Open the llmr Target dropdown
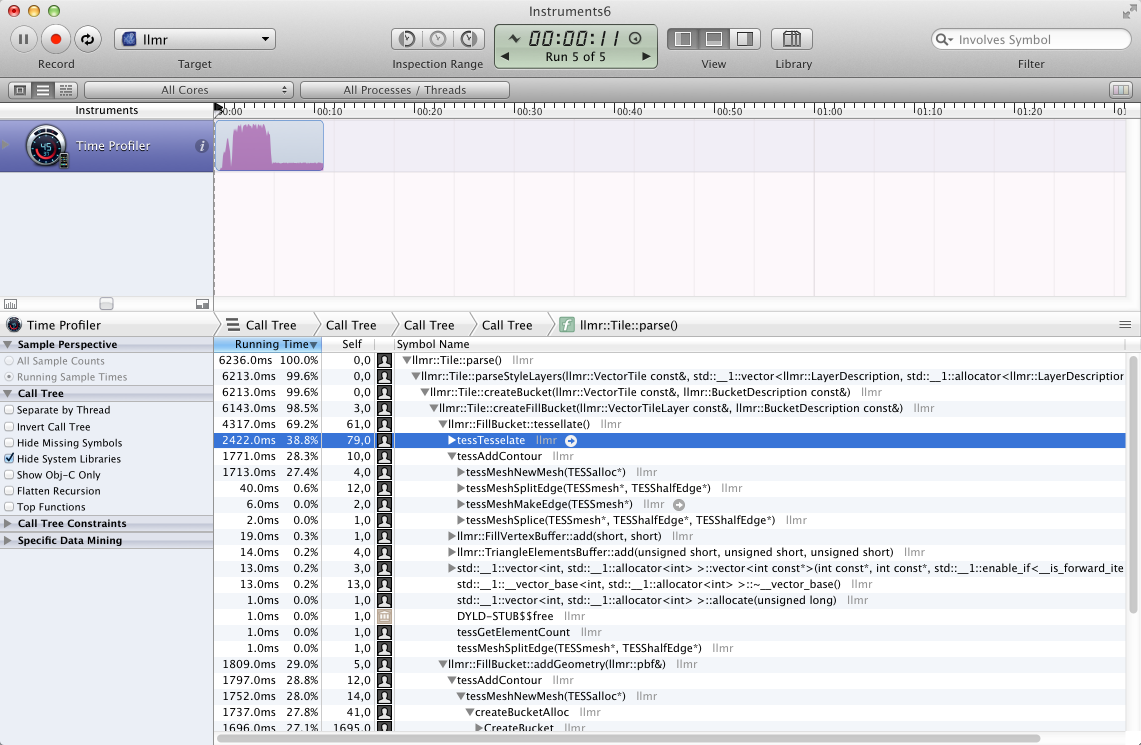 point(195,39)
